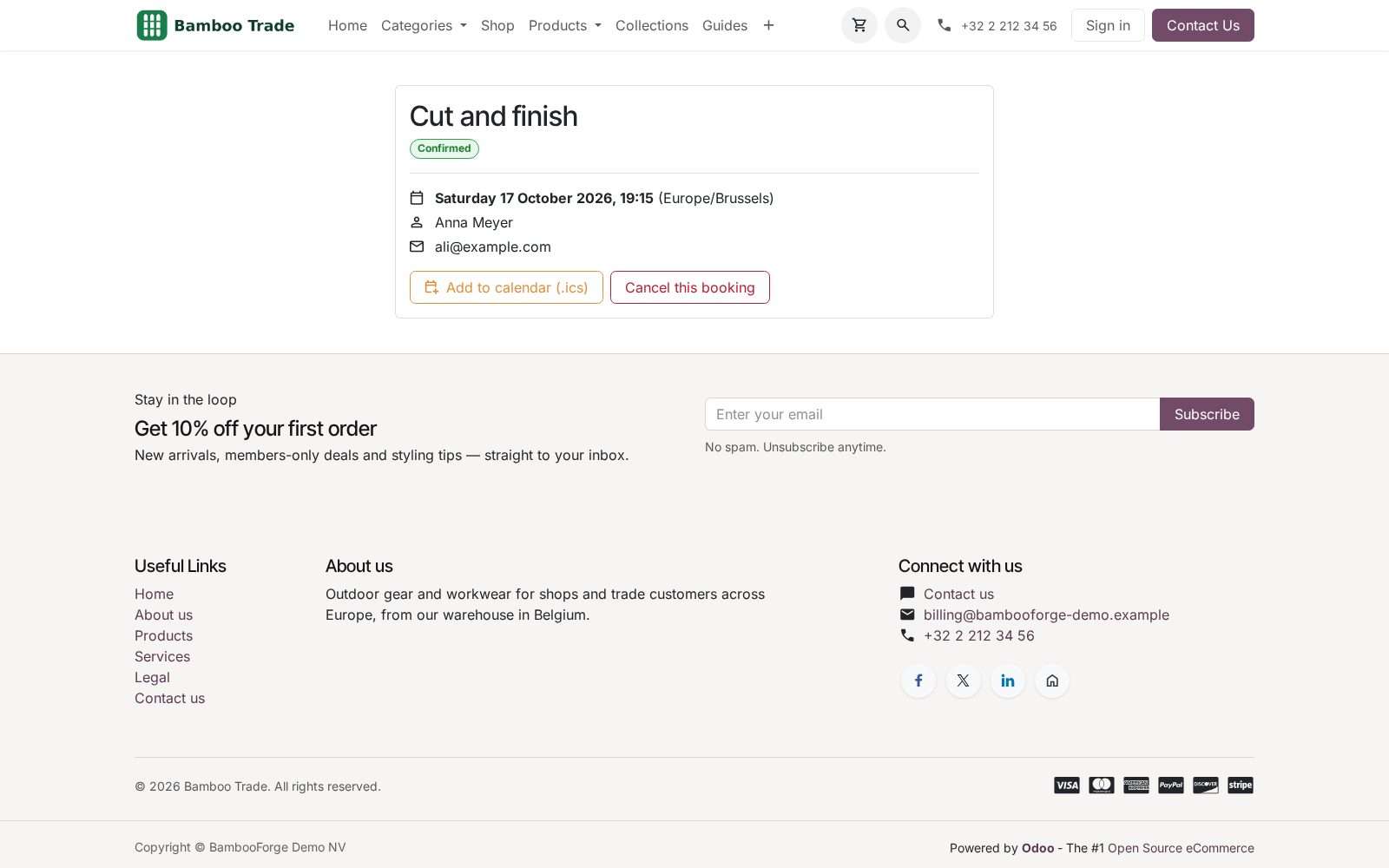1389x868 pixels.
Task: Click the Contact Us header button
Action: coord(1203,25)
